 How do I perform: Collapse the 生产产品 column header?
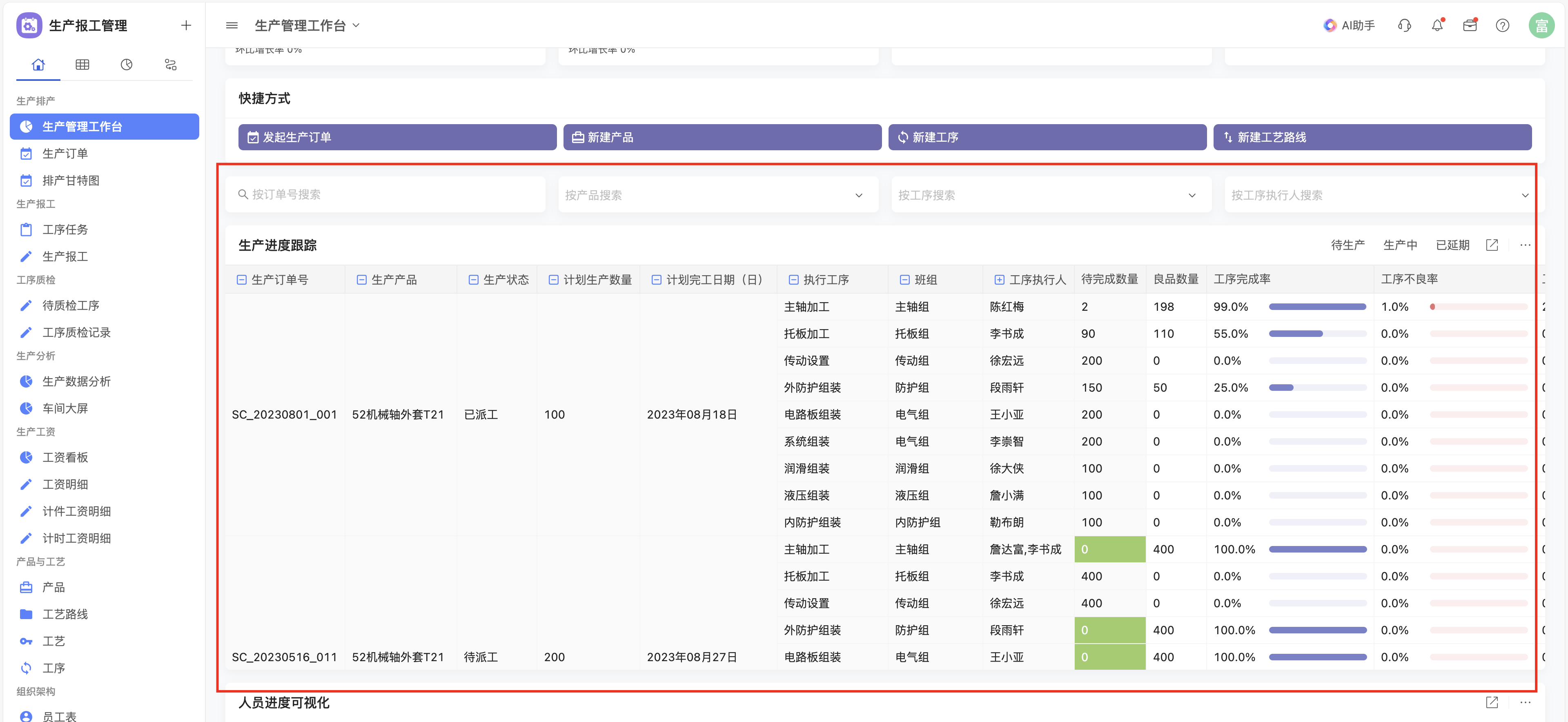pyautogui.click(x=361, y=279)
